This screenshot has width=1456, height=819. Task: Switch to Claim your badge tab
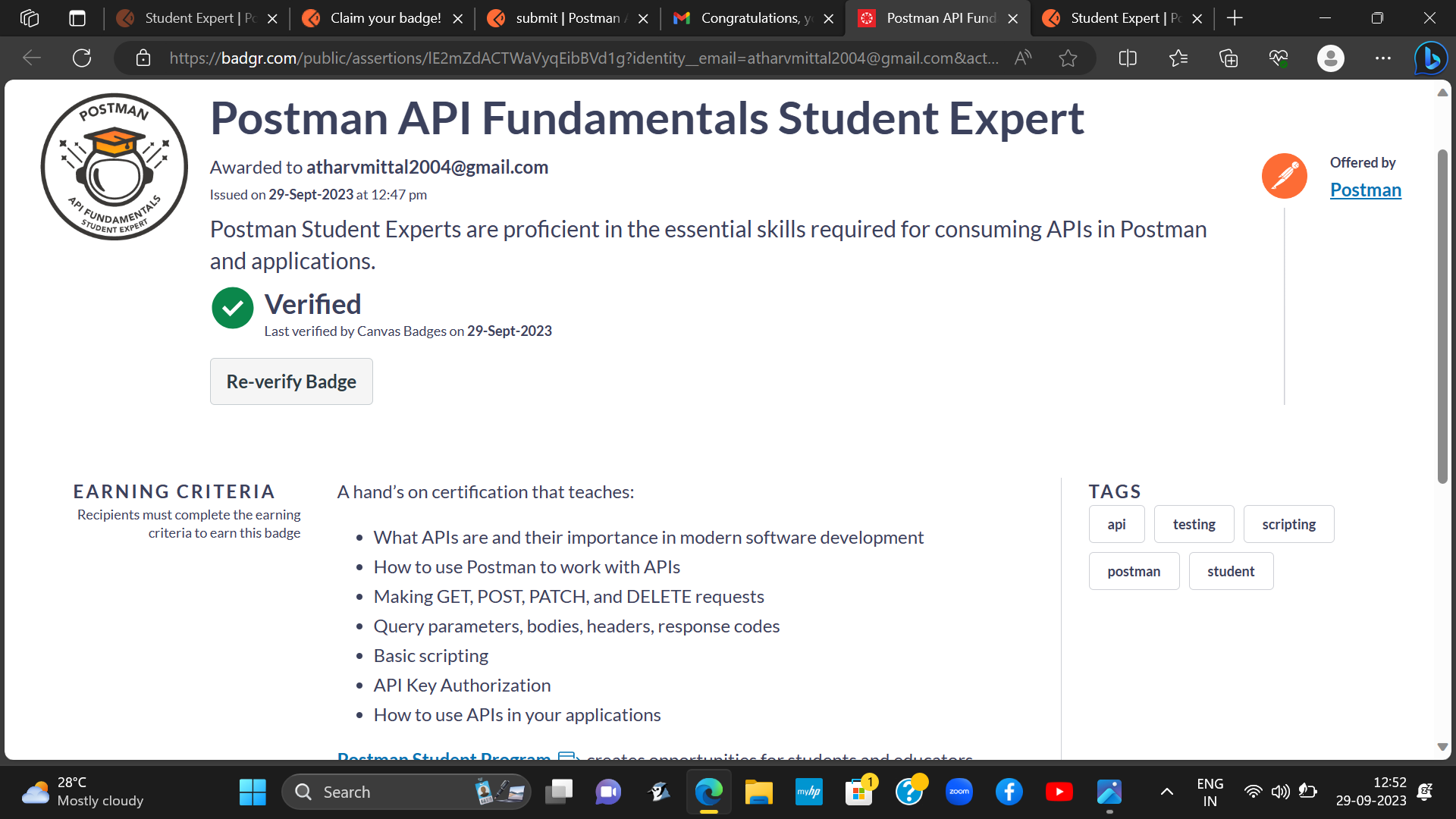385,18
